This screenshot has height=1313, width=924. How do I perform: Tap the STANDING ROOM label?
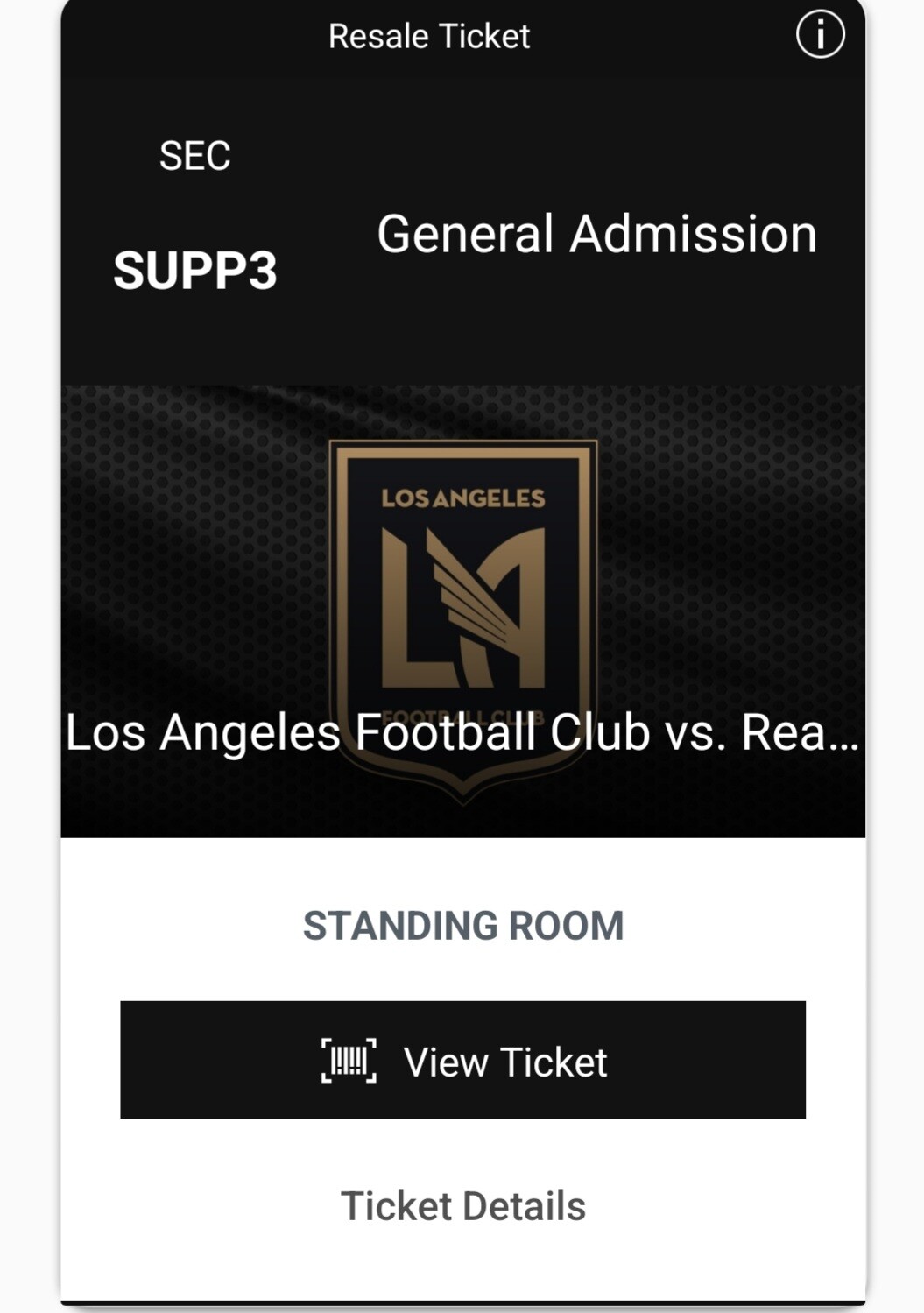463,926
